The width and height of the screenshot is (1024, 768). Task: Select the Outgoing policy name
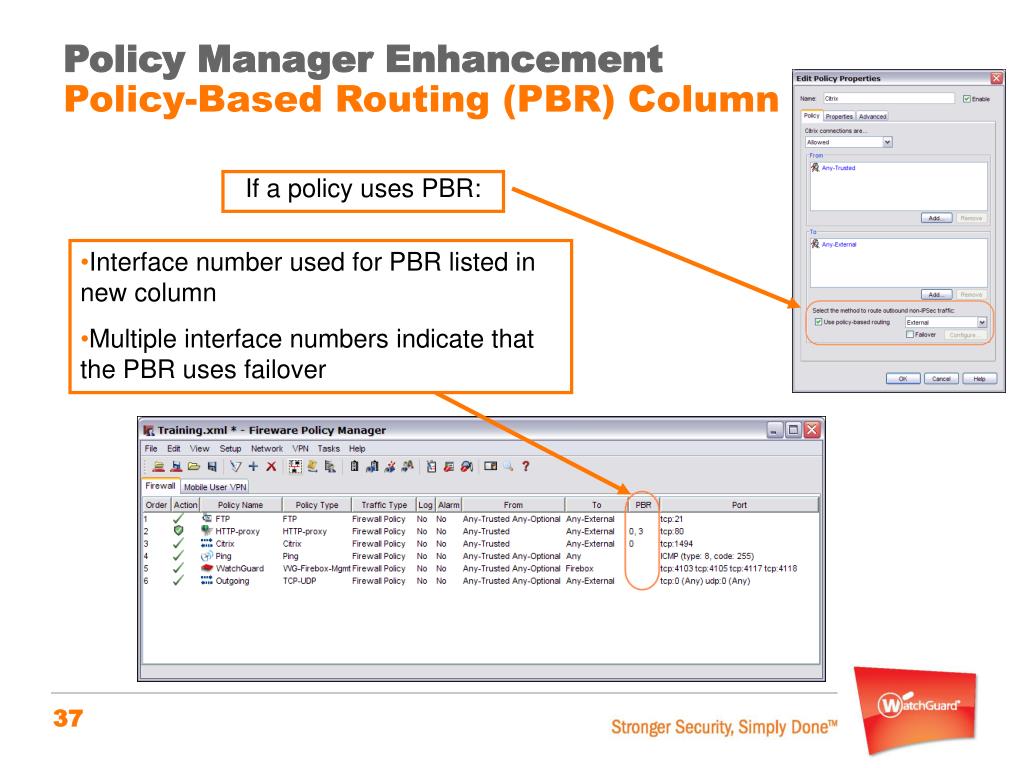(x=232, y=581)
